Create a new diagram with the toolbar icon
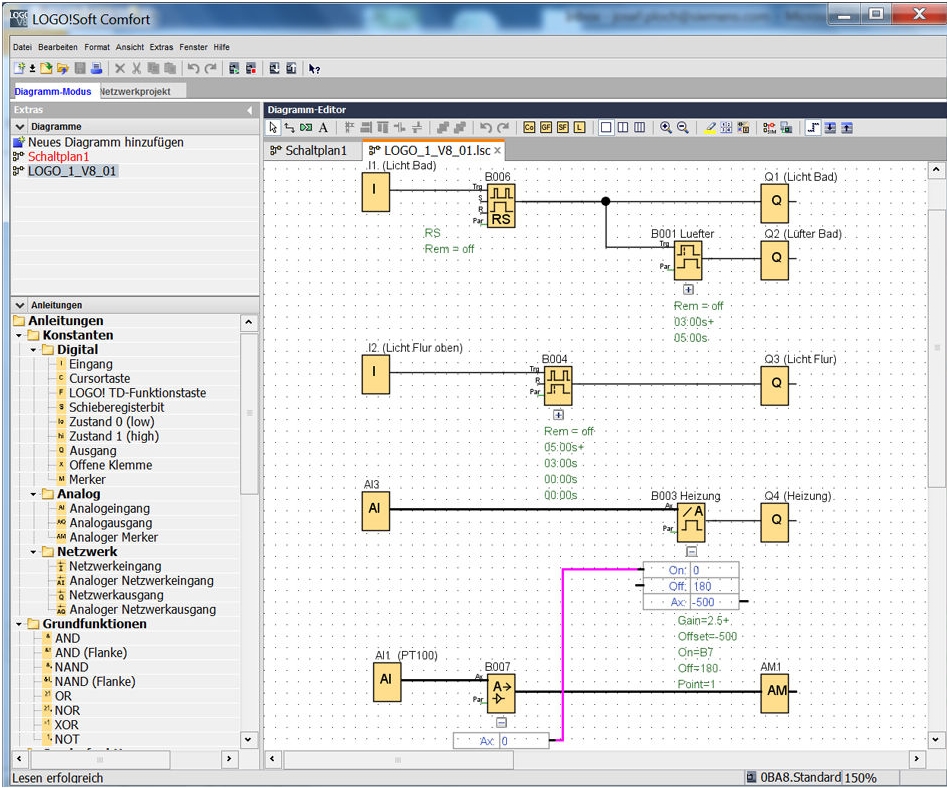This screenshot has width=947, height=788. click(19, 68)
